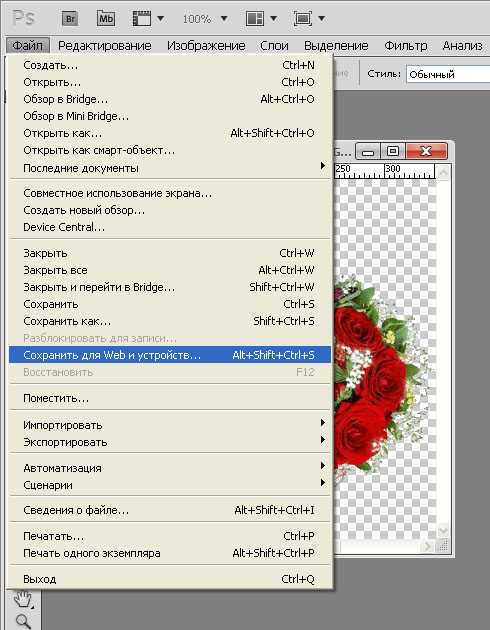Open the Слои menu
This screenshot has width=490, height=630.
coord(274,45)
